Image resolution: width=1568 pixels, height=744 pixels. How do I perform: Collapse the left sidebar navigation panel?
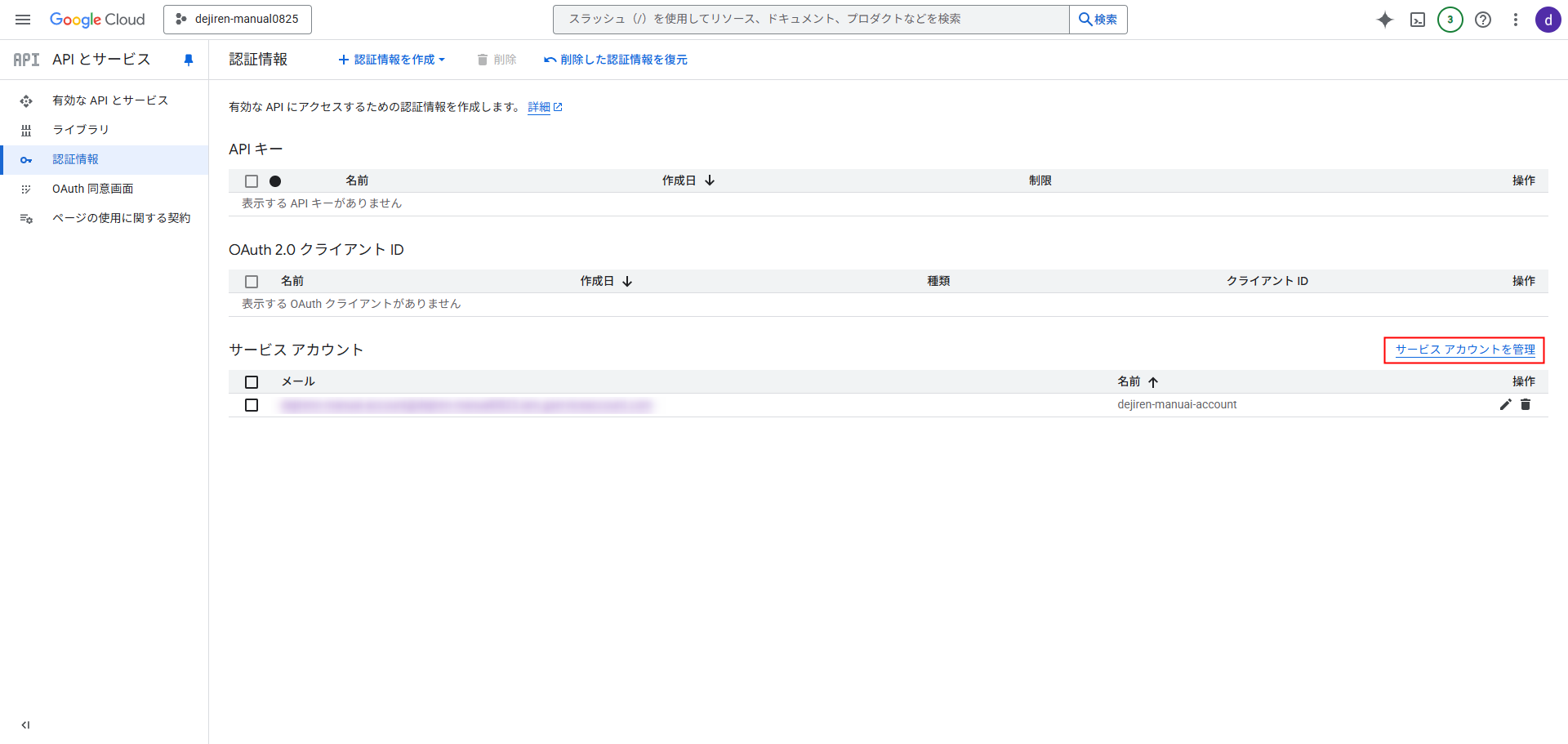coord(25,724)
